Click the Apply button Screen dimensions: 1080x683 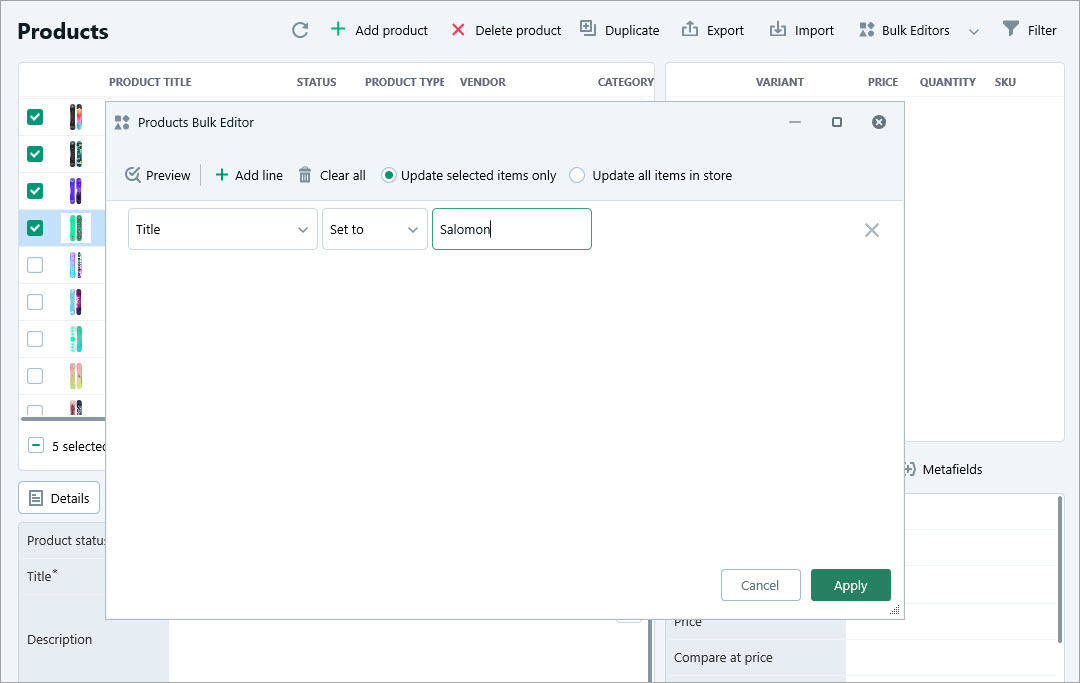click(x=851, y=585)
